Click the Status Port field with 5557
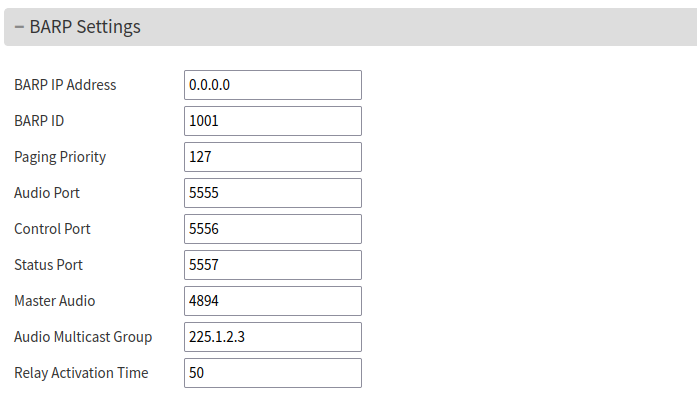The width and height of the screenshot is (697, 401). tap(272, 265)
